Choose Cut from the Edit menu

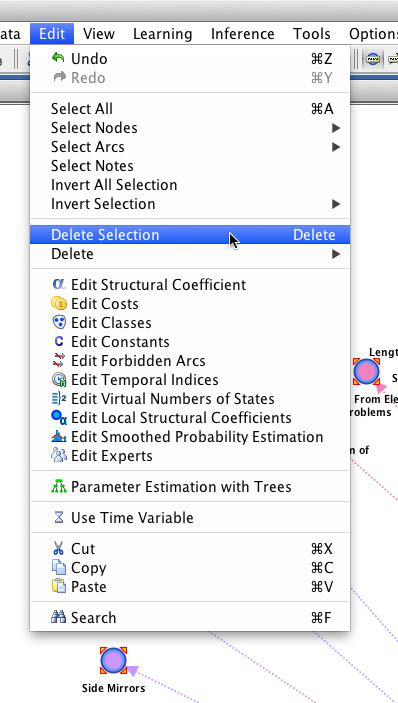click(190, 549)
